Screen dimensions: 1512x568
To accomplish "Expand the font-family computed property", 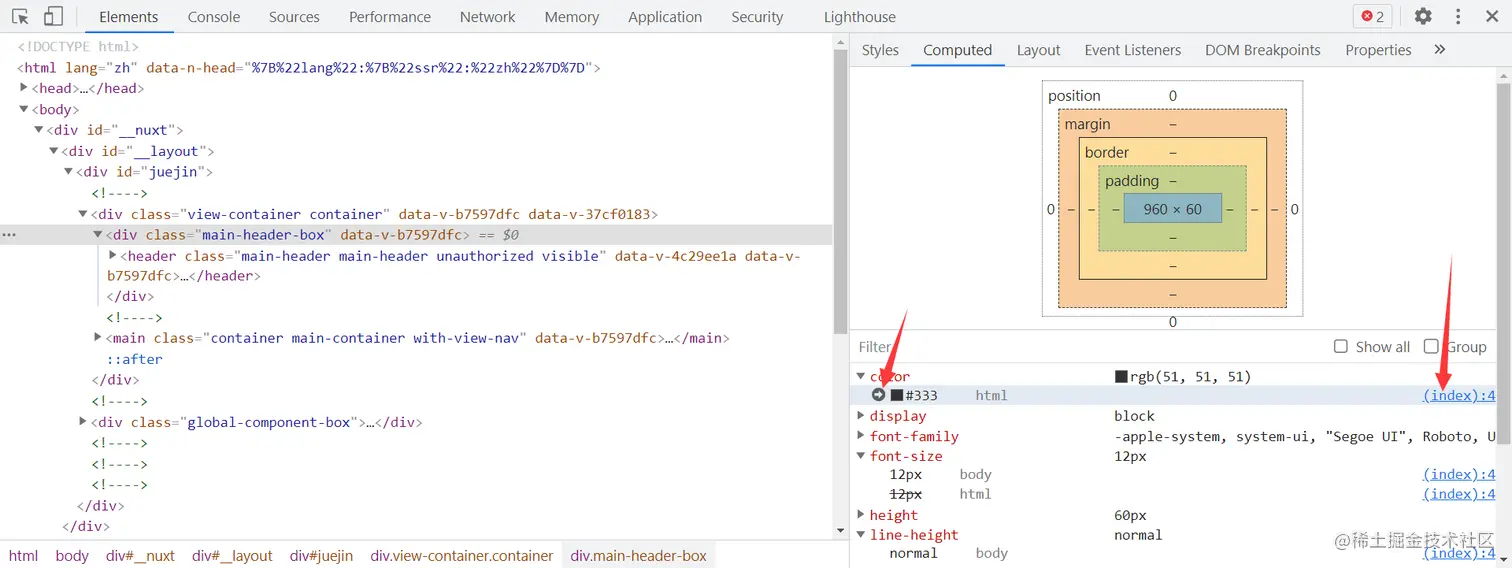I will [x=861, y=436].
